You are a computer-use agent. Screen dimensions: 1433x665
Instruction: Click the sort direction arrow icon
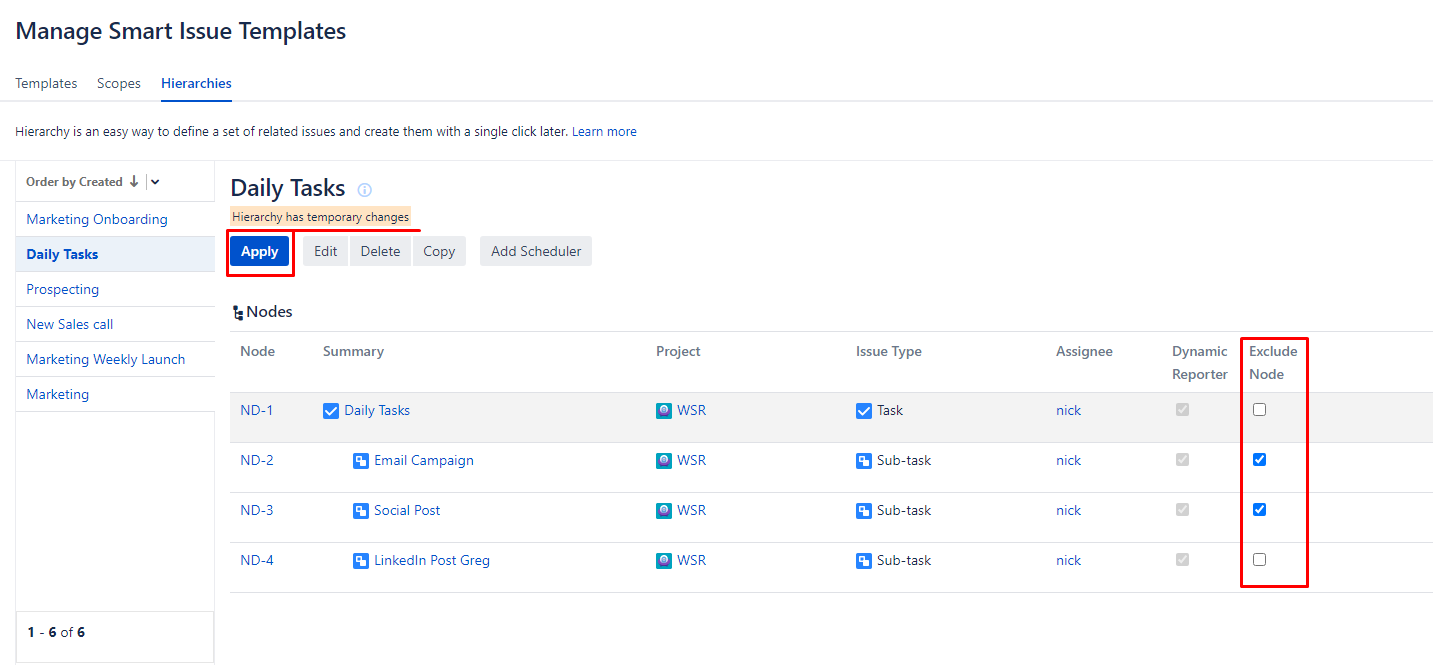[134, 182]
